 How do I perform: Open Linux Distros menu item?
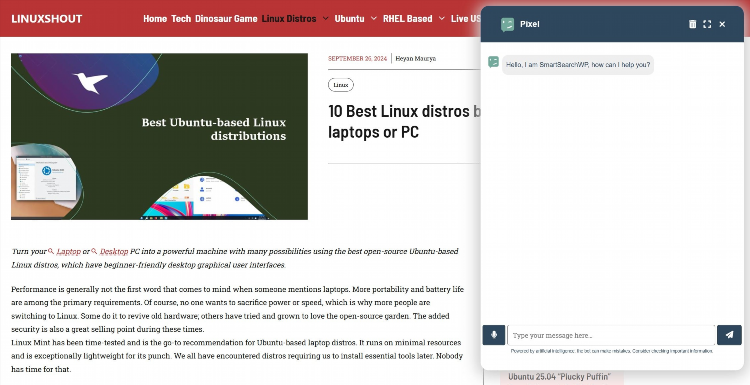click(289, 19)
